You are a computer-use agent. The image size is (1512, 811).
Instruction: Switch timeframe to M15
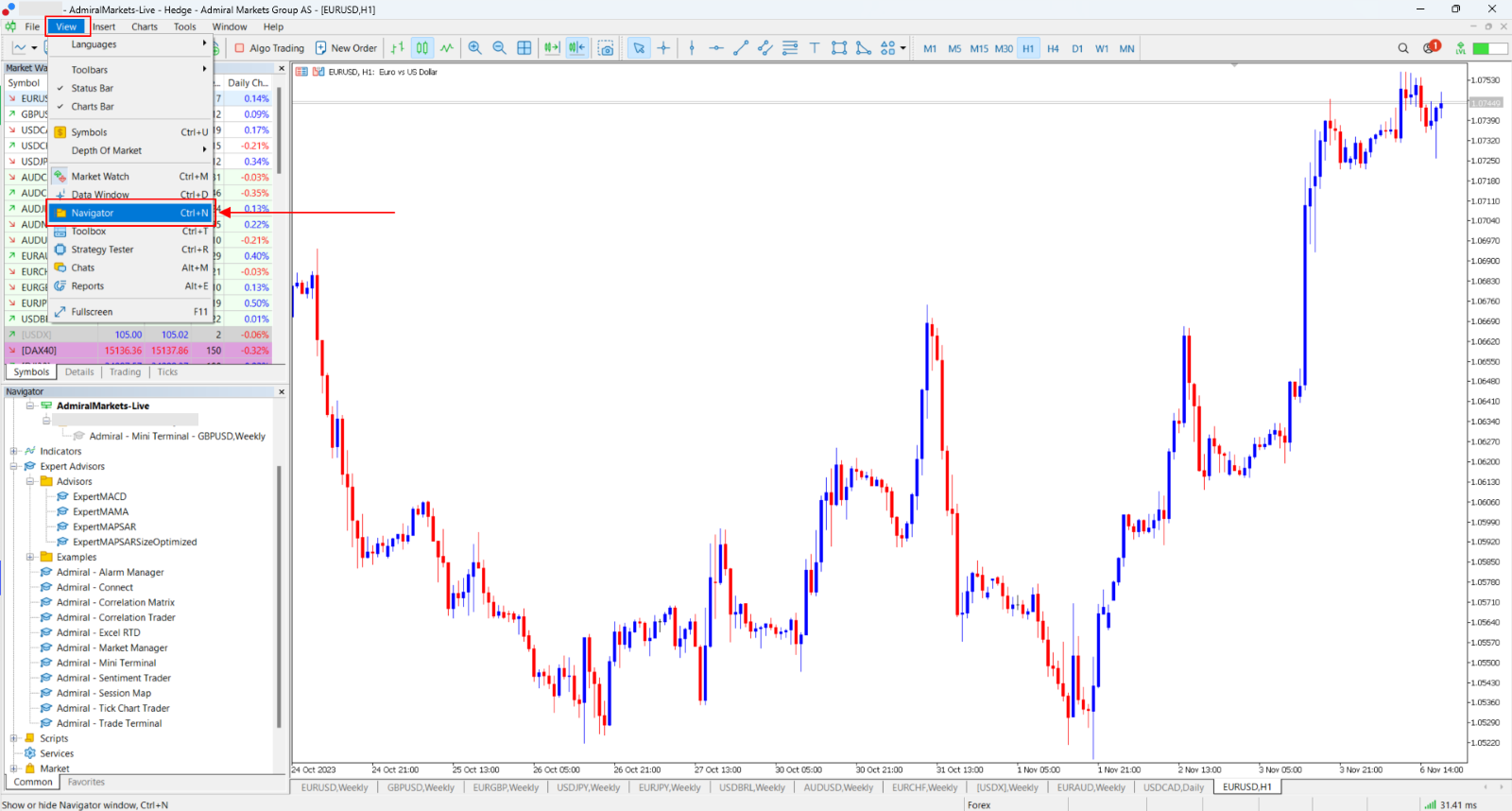(x=979, y=48)
